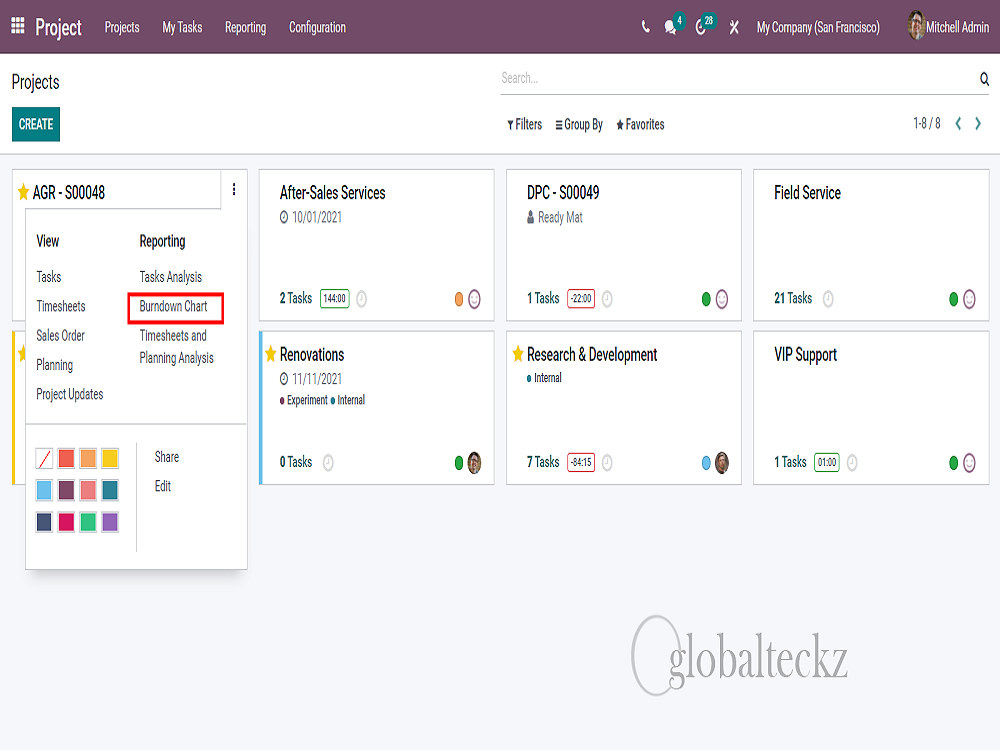Choose the no-color slashed swatch

pos(44,458)
